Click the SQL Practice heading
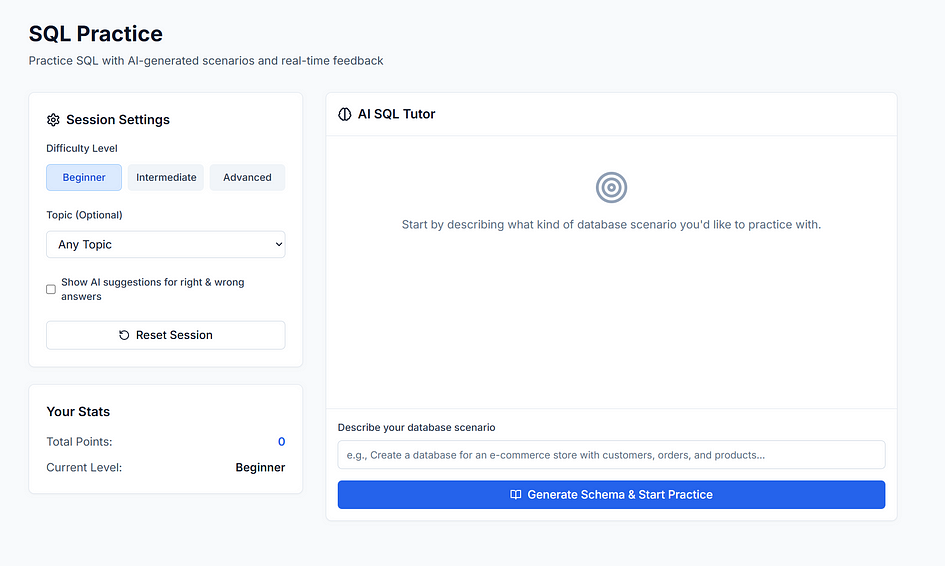This screenshot has width=945, height=566. tap(96, 34)
